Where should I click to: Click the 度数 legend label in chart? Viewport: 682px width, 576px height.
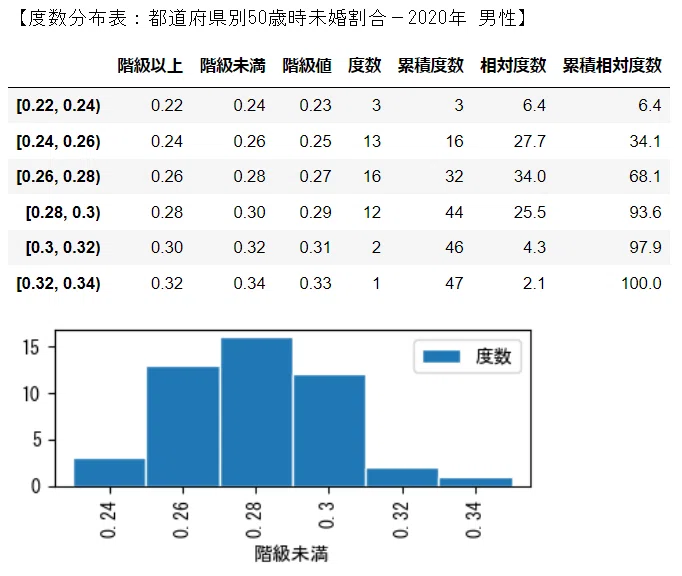point(493,357)
